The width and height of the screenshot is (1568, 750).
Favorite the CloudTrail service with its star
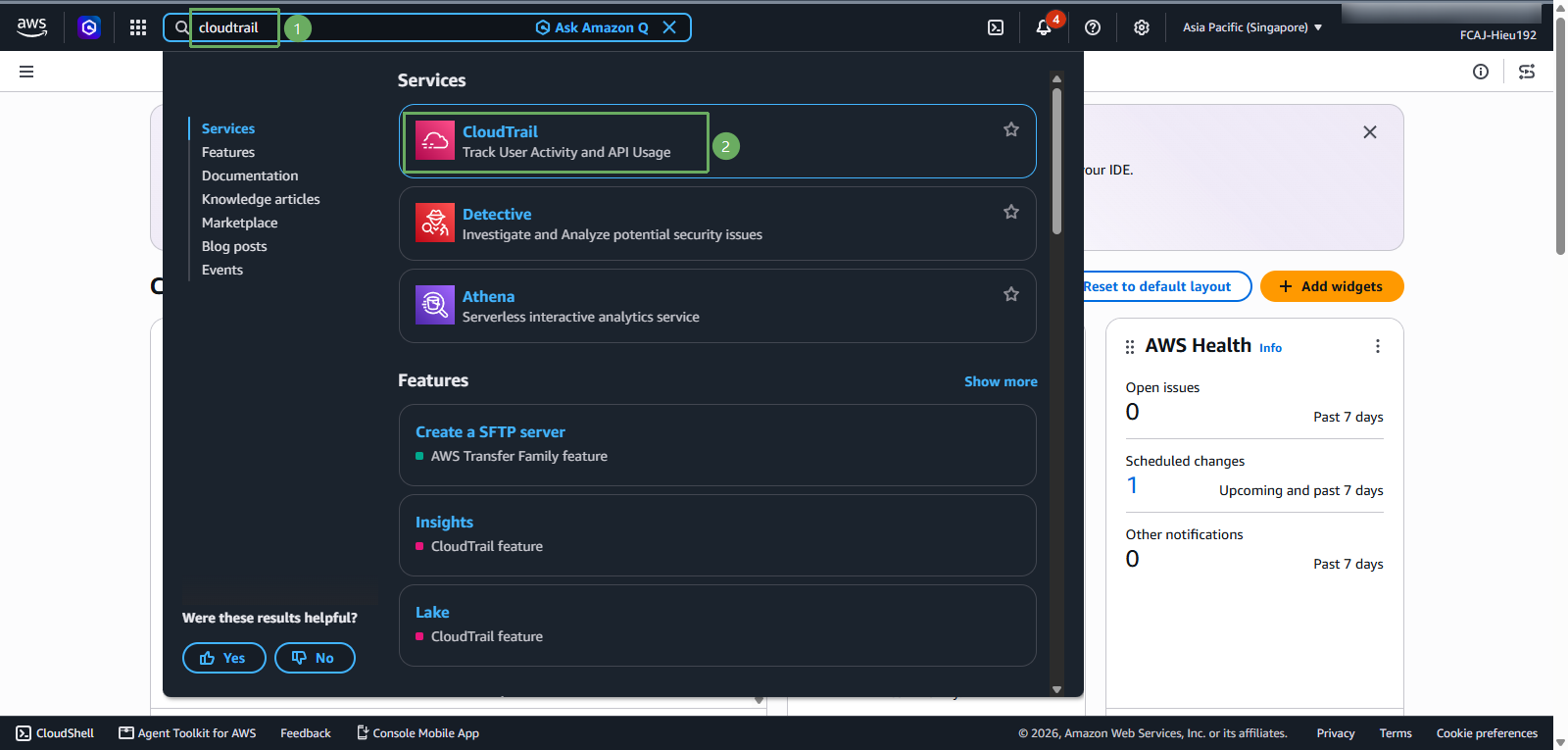pyautogui.click(x=1011, y=129)
